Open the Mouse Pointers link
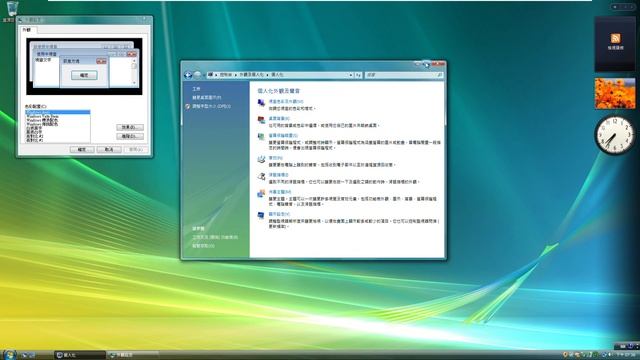 [278, 175]
